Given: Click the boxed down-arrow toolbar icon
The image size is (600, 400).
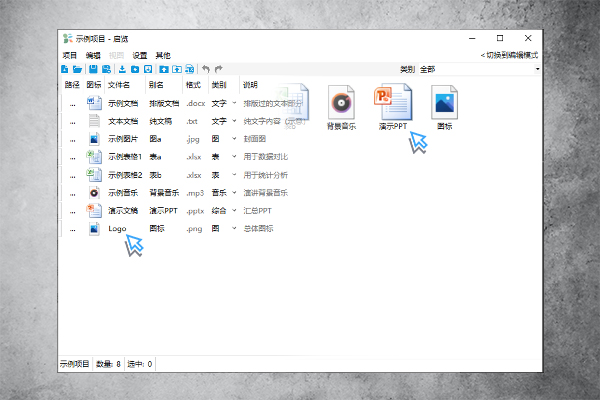Looking at the screenshot, I should click(x=148, y=69).
